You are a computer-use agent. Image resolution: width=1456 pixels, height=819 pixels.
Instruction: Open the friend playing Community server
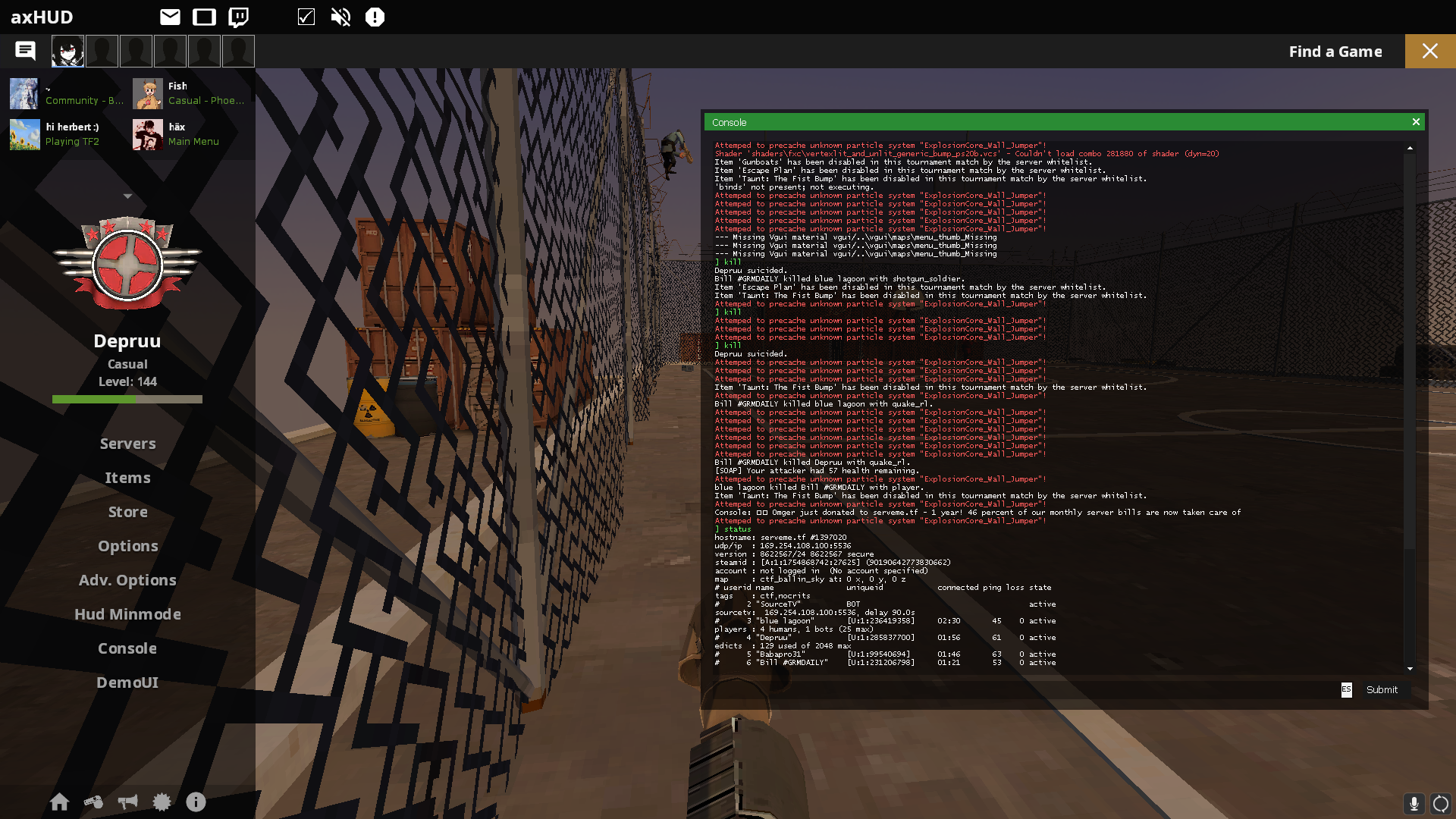pos(67,93)
